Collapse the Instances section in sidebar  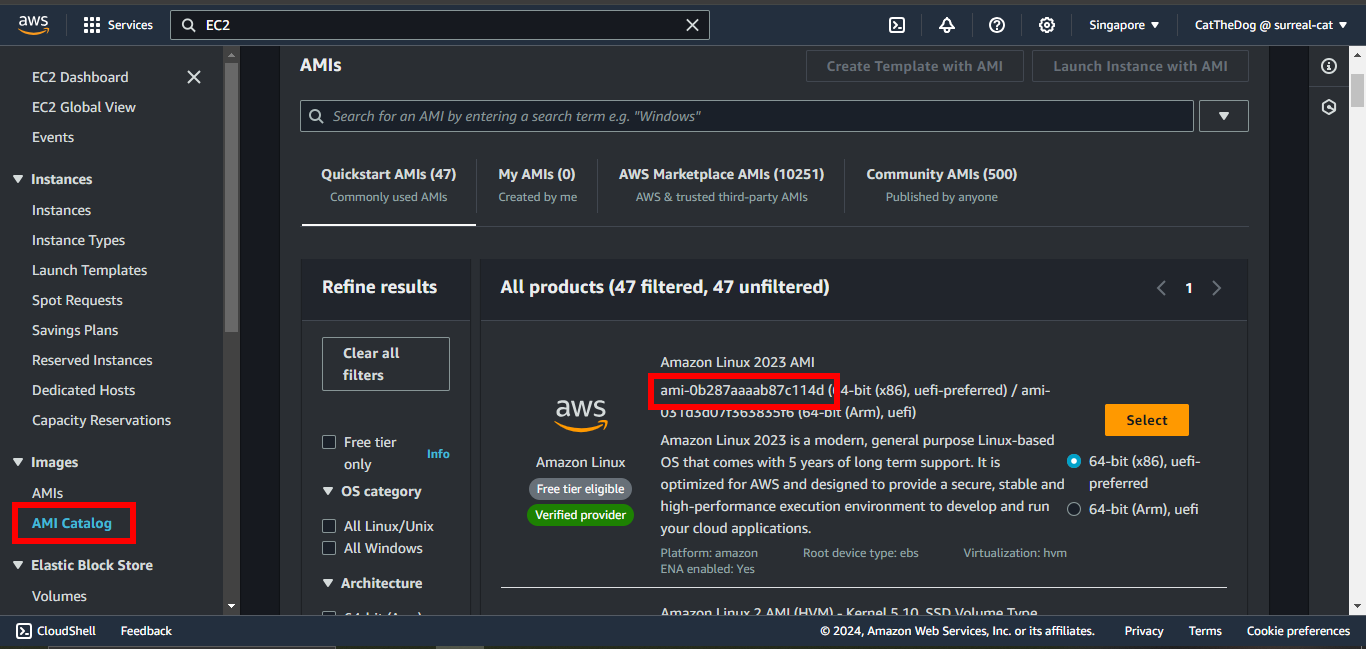18,179
